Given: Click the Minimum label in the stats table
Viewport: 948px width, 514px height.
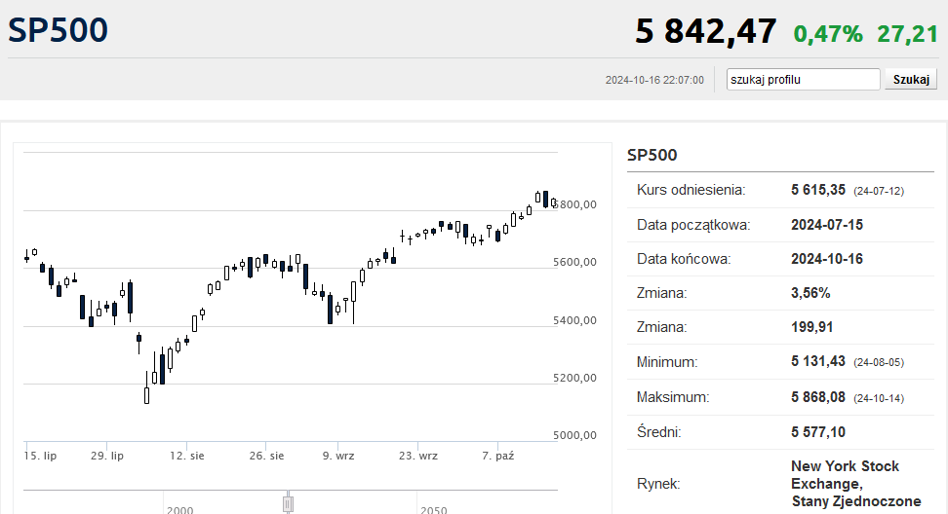Looking at the screenshot, I should pos(667,362).
